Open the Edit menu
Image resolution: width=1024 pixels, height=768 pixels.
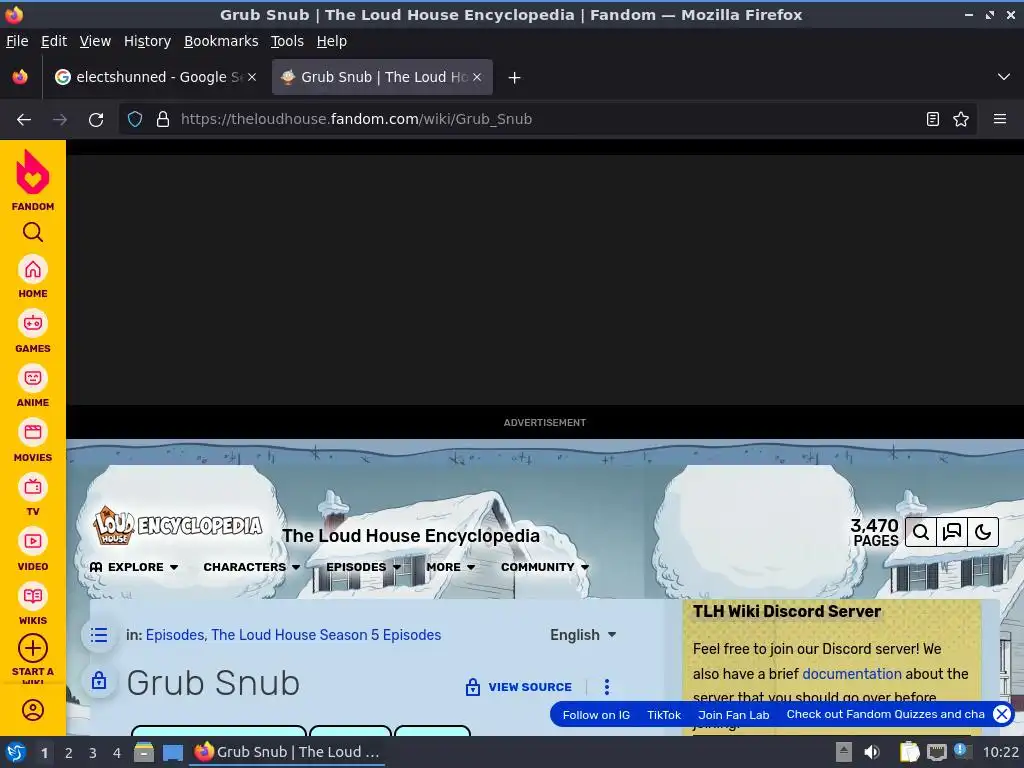[x=54, y=41]
